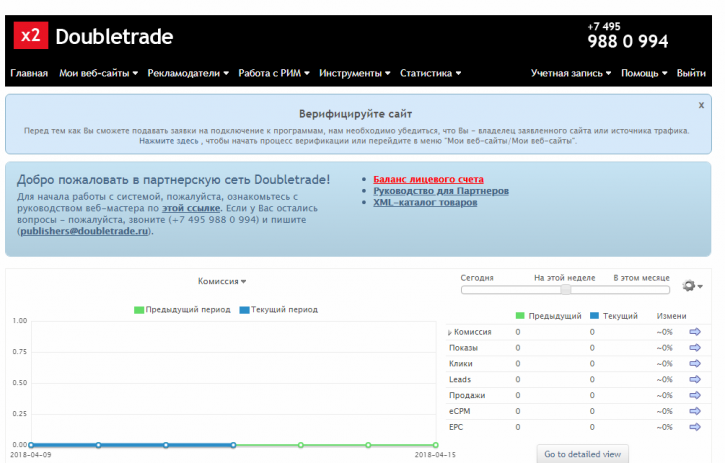Open the Работа с РИМ dropdown menu

tap(274, 73)
